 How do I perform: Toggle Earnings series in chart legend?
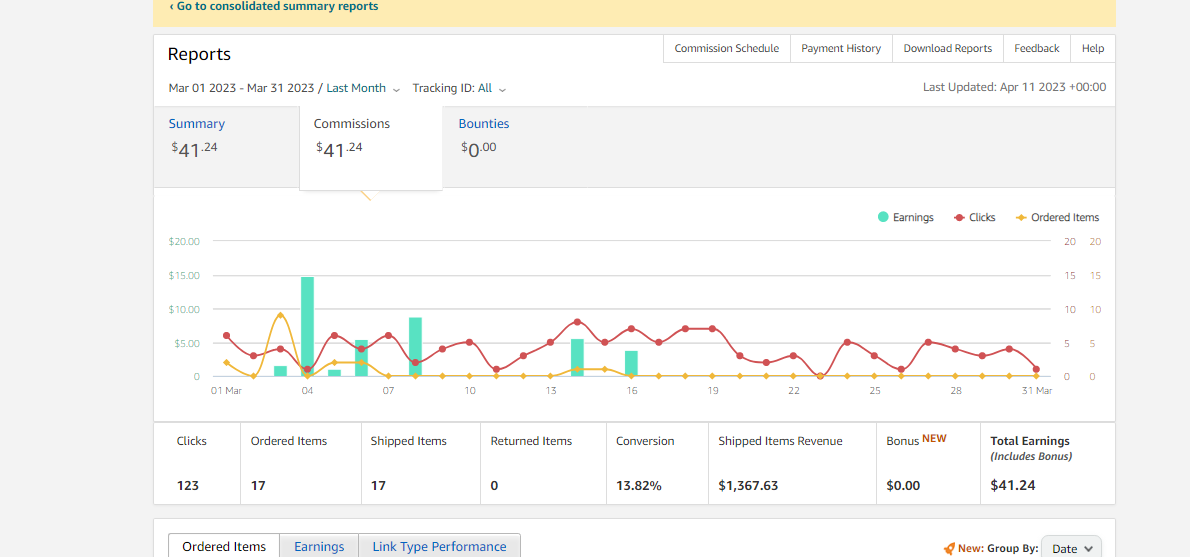click(905, 217)
